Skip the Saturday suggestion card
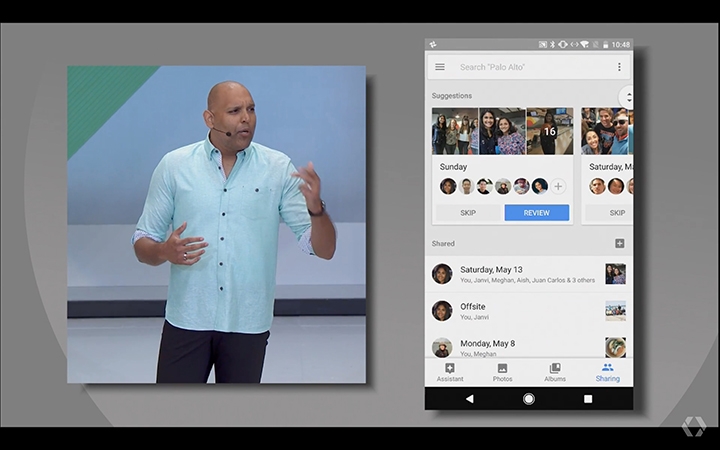The height and width of the screenshot is (450, 720). (x=609, y=213)
